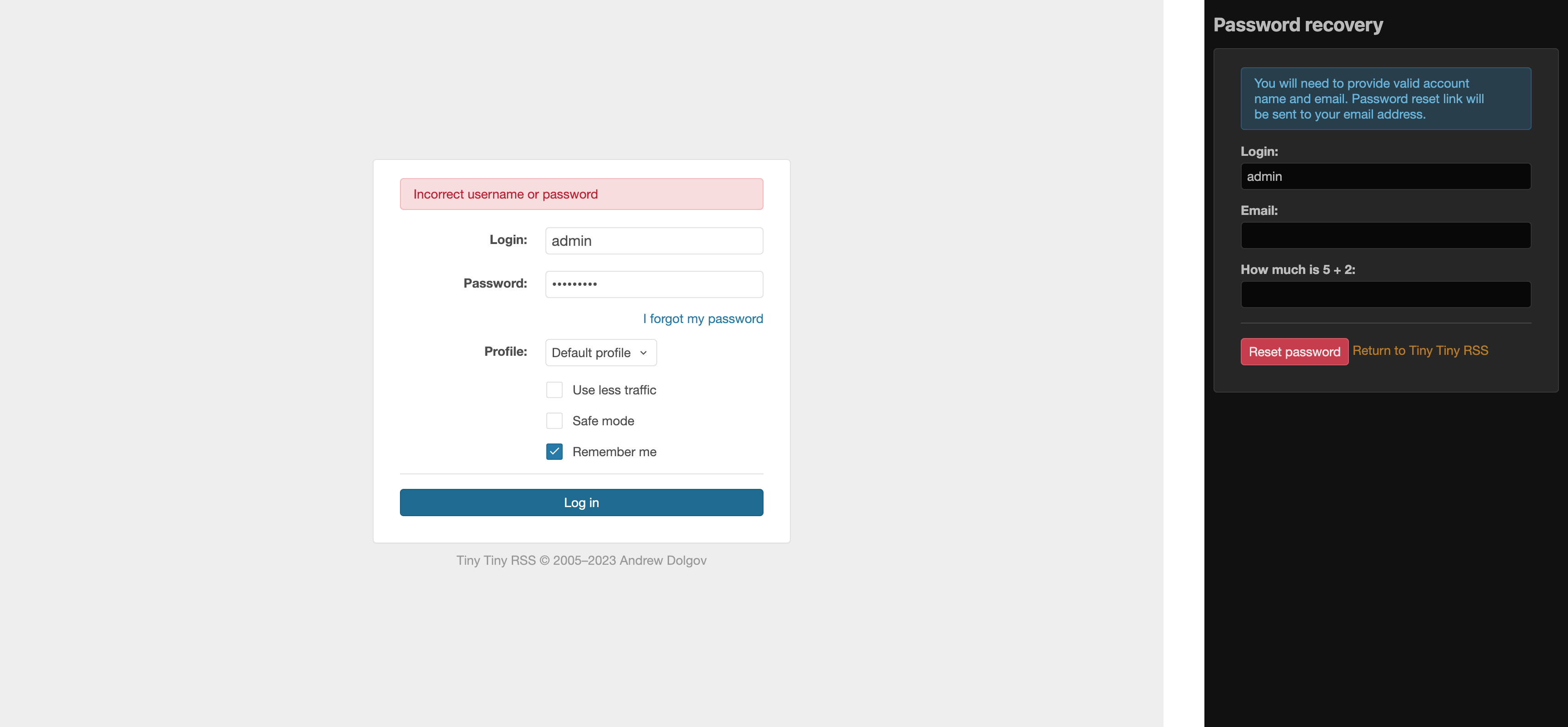1568x727 pixels.
Task: Click I forgot my password link
Action: pos(703,317)
